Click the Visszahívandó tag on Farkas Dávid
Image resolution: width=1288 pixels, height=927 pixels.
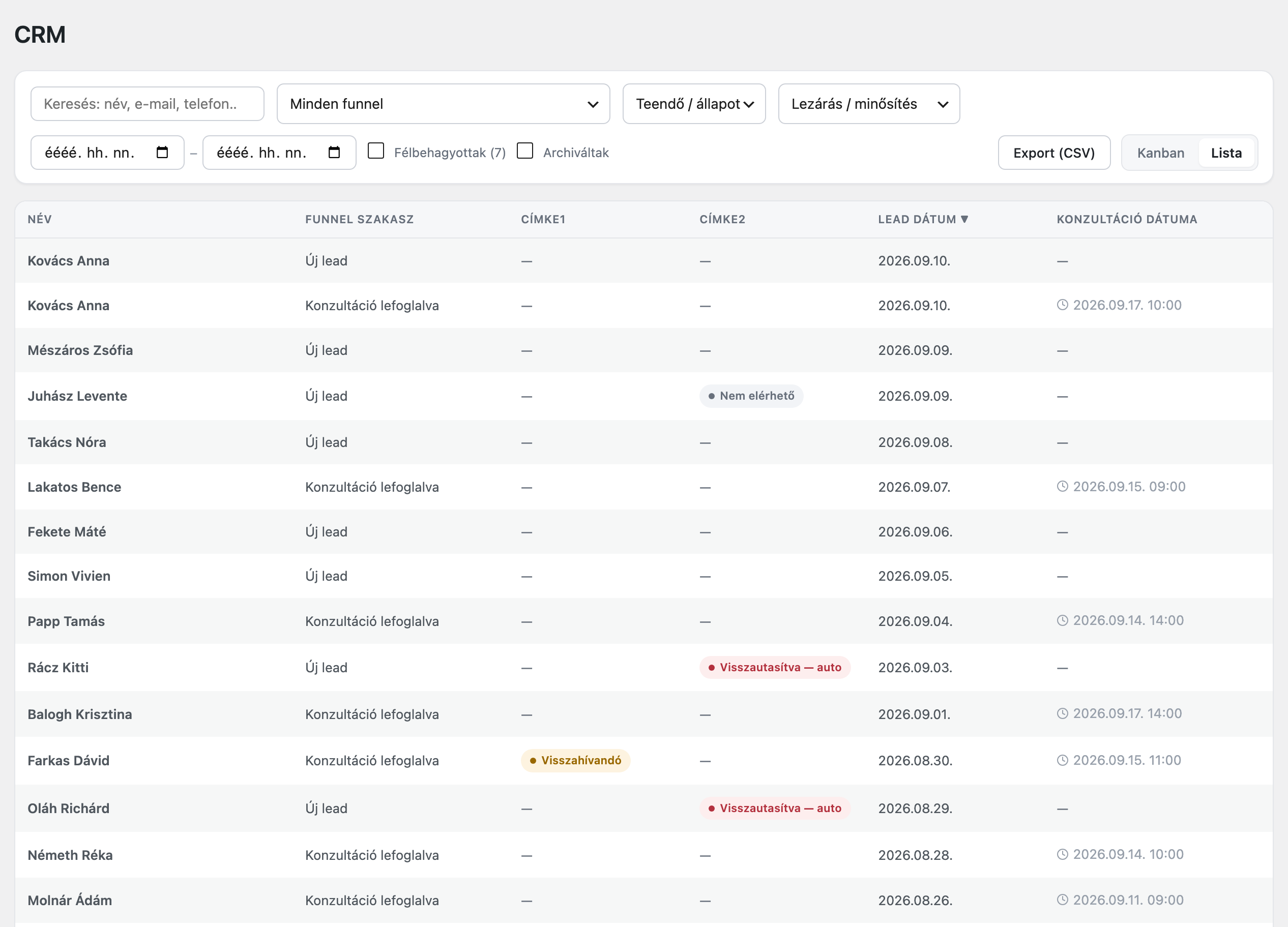coord(575,760)
